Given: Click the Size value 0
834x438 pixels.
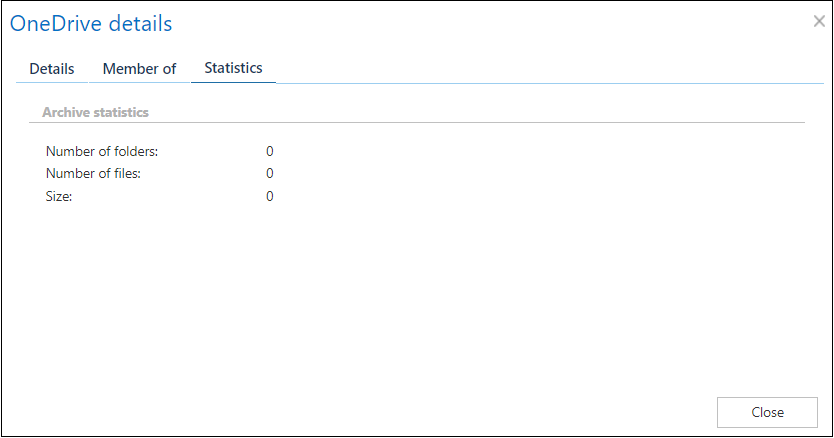Looking at the screenshot, I should pos(270,196).
